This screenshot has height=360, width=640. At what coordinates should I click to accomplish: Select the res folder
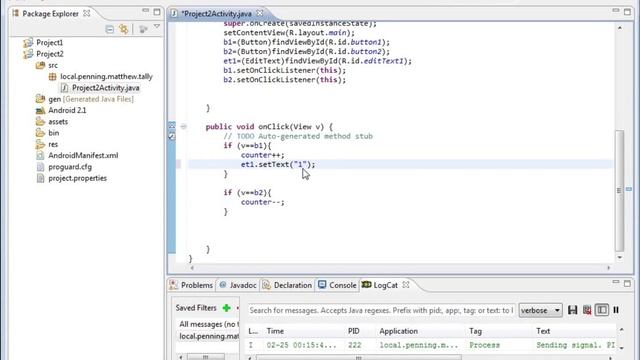53,144
